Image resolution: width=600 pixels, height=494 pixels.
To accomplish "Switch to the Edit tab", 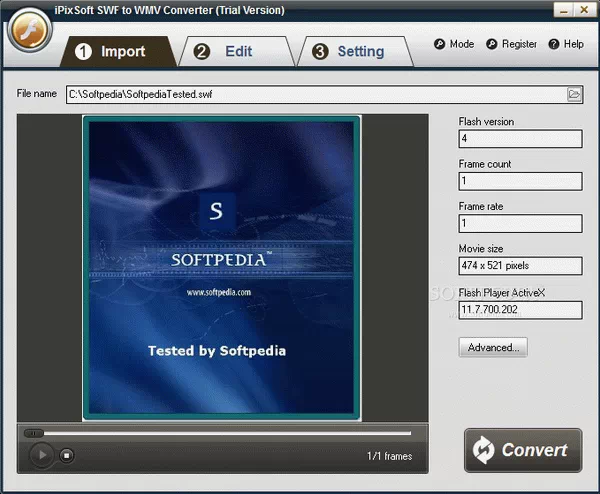I will click(228, 51).
